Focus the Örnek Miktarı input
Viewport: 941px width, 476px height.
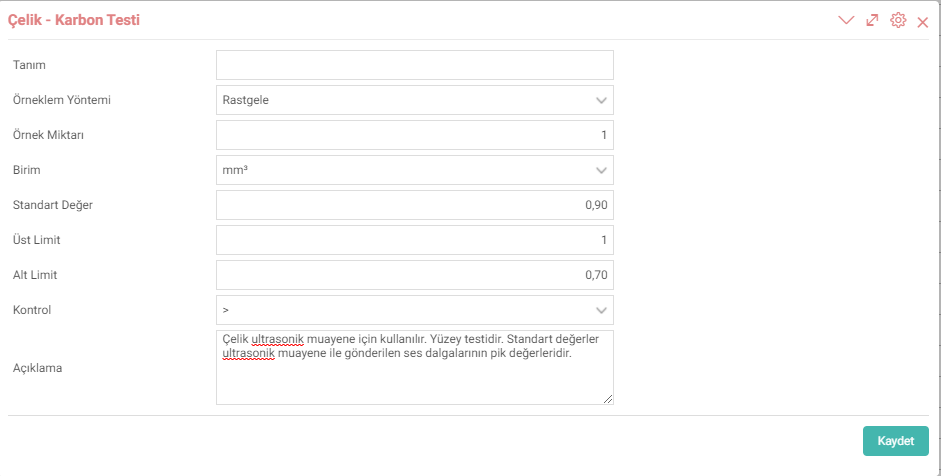coord(415,135)
